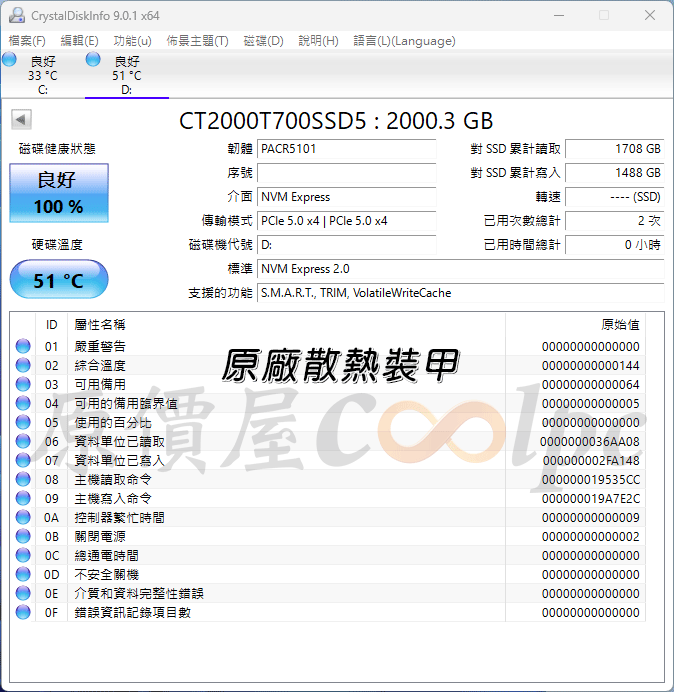Click raw value 0000000036AA08
Viewport: 674px width, 692px height.
[590, 441]
